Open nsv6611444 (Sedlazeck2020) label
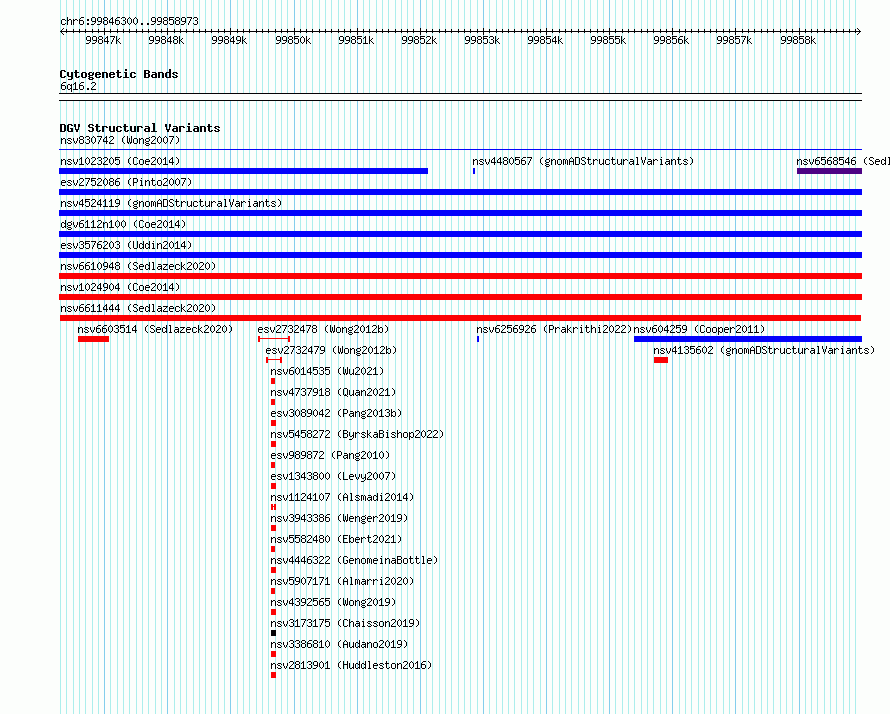Image resolution: width=890 pixels, height=714 pixels. point(138,308)
